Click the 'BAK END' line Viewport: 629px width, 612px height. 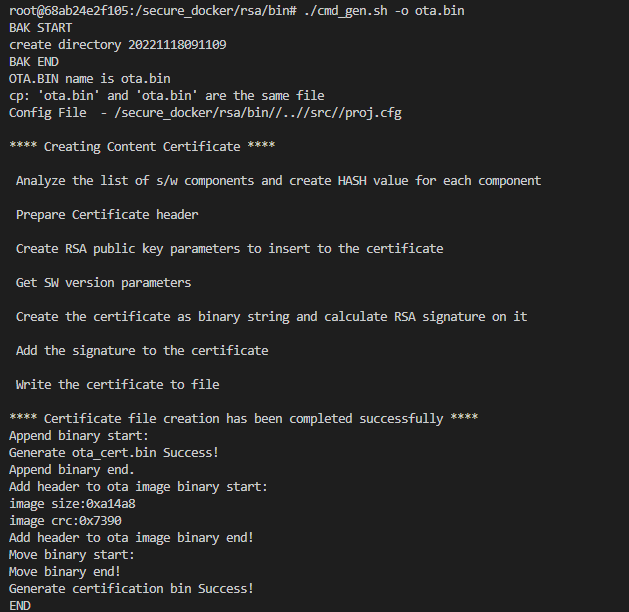click(34, 62)
